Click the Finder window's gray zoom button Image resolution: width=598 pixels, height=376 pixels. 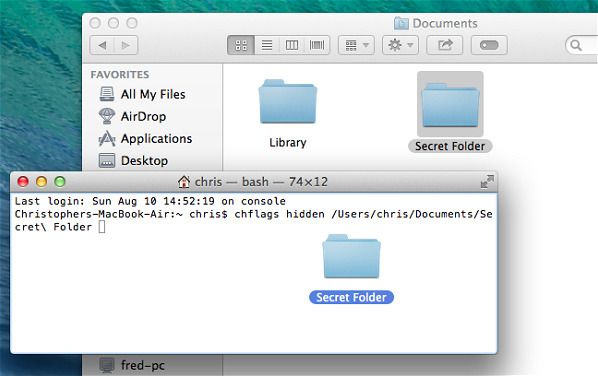pos(132,23)
